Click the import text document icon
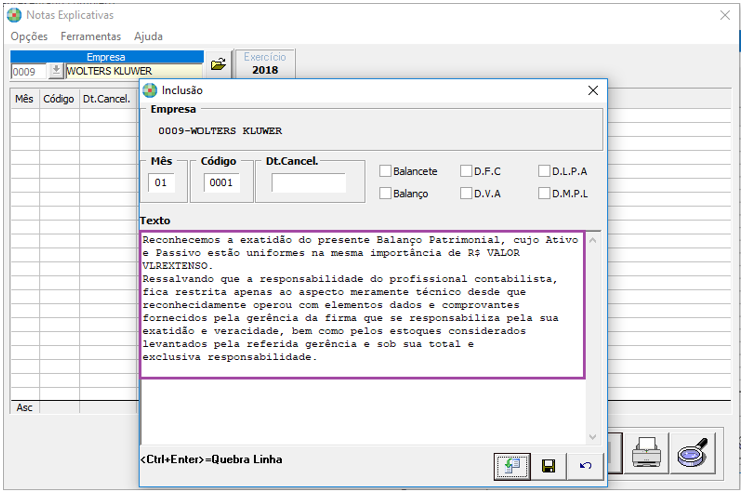The width and height of the screenshot is (746, 496). pos(512,467)
